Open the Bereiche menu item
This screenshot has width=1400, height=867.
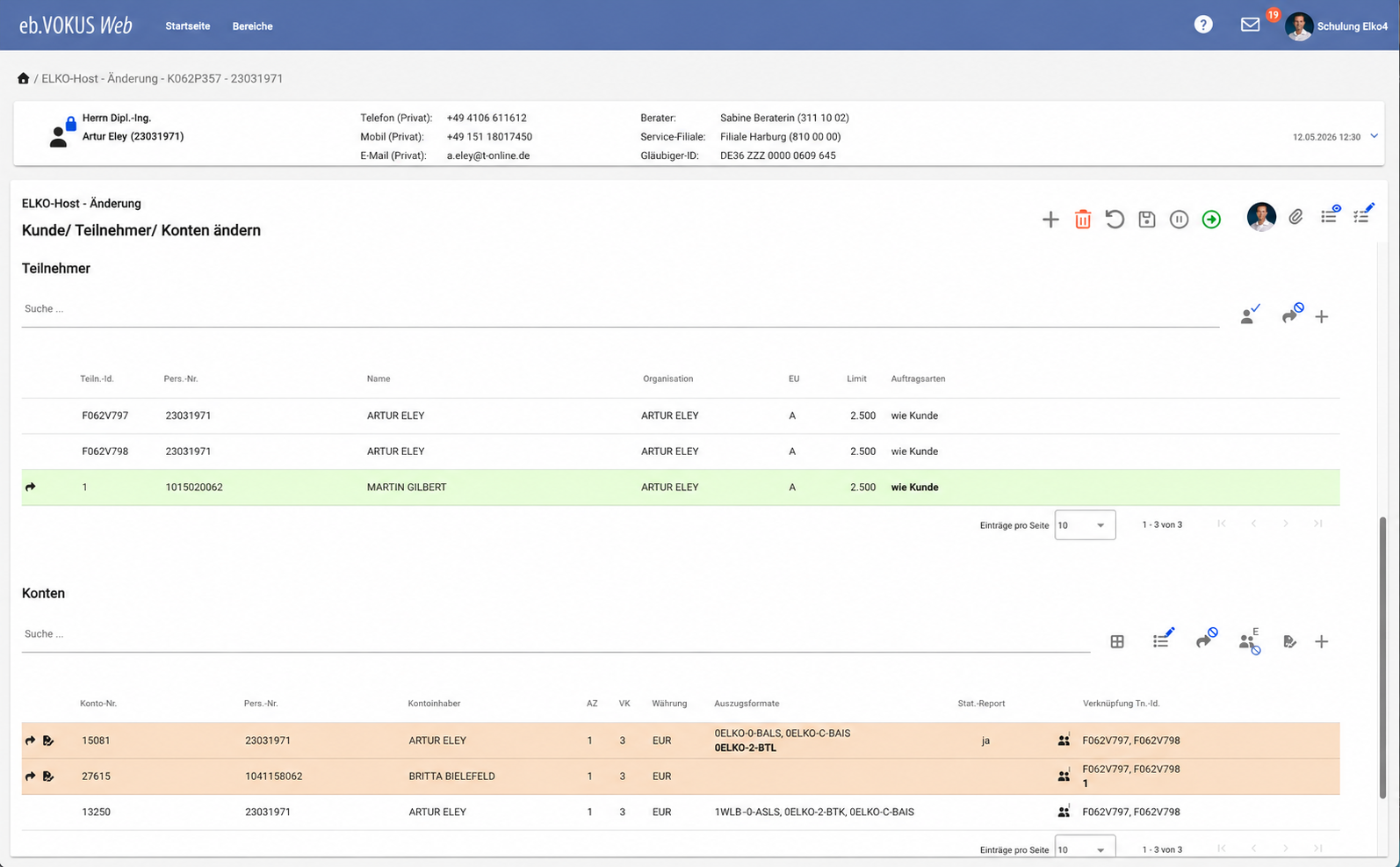pos(252,26)
